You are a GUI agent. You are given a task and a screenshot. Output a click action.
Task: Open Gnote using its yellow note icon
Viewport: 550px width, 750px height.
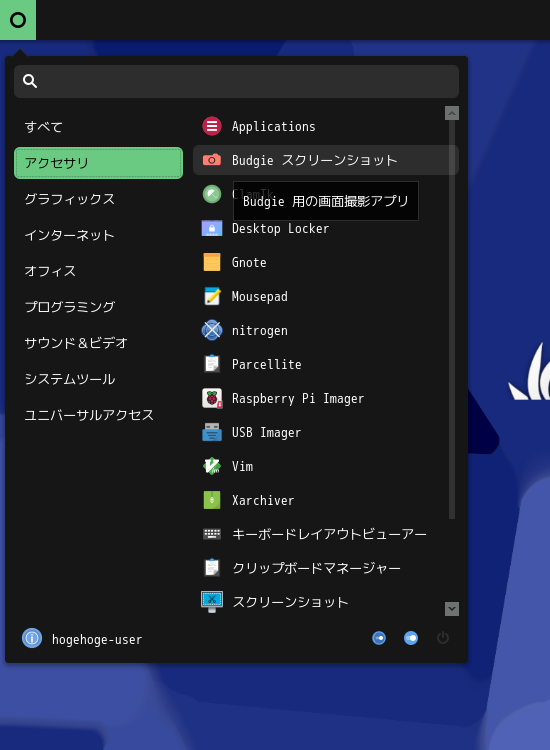pyautogui.click(x=212, y=262)
